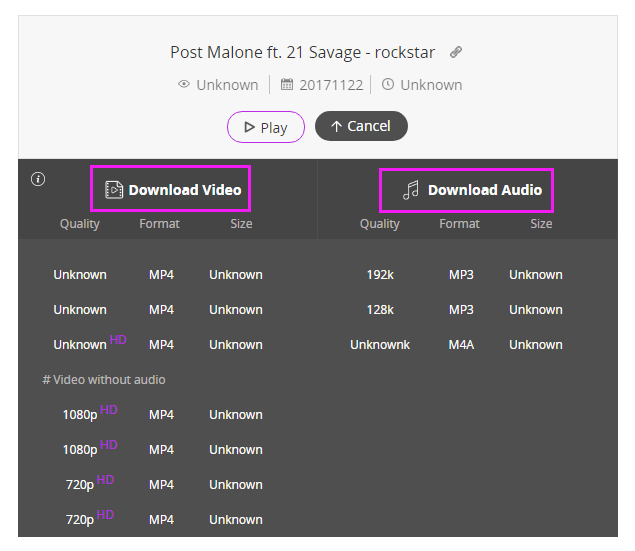Open the Download Audio section
Viewport: 635px width, 551px height.
pyautogui.click(x=467, y=190)
